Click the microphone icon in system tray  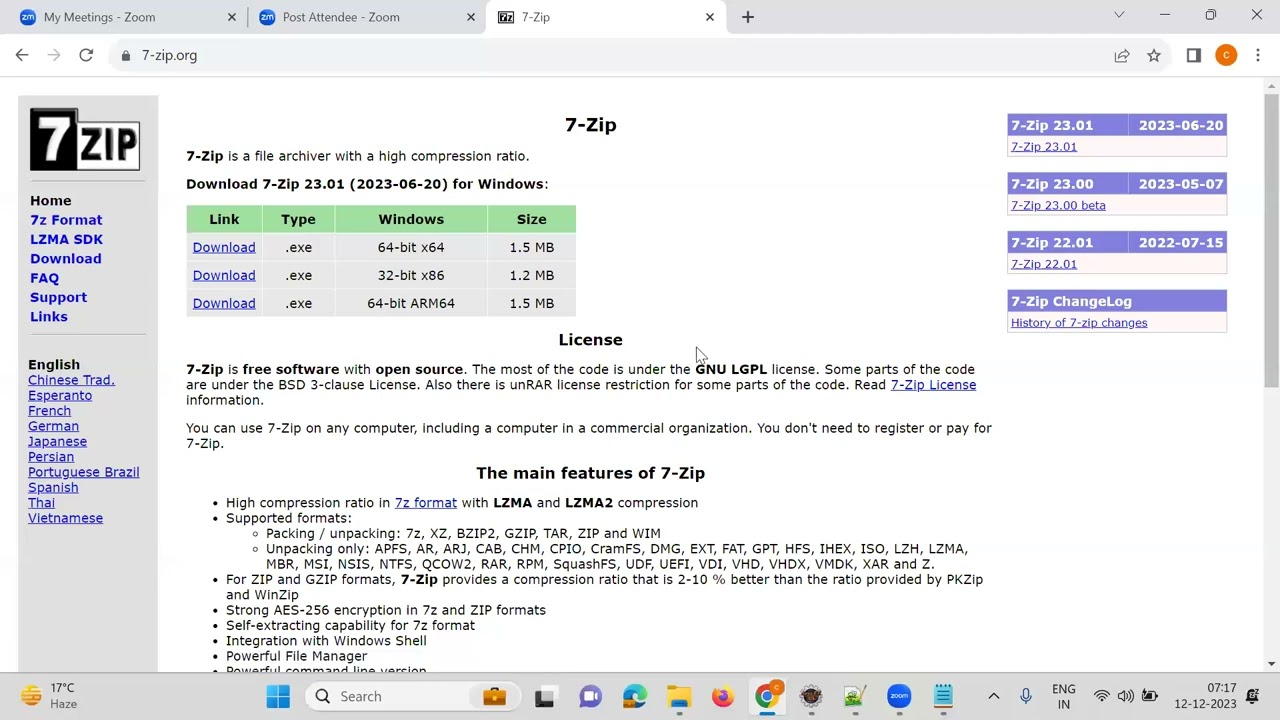(1025, 696)
